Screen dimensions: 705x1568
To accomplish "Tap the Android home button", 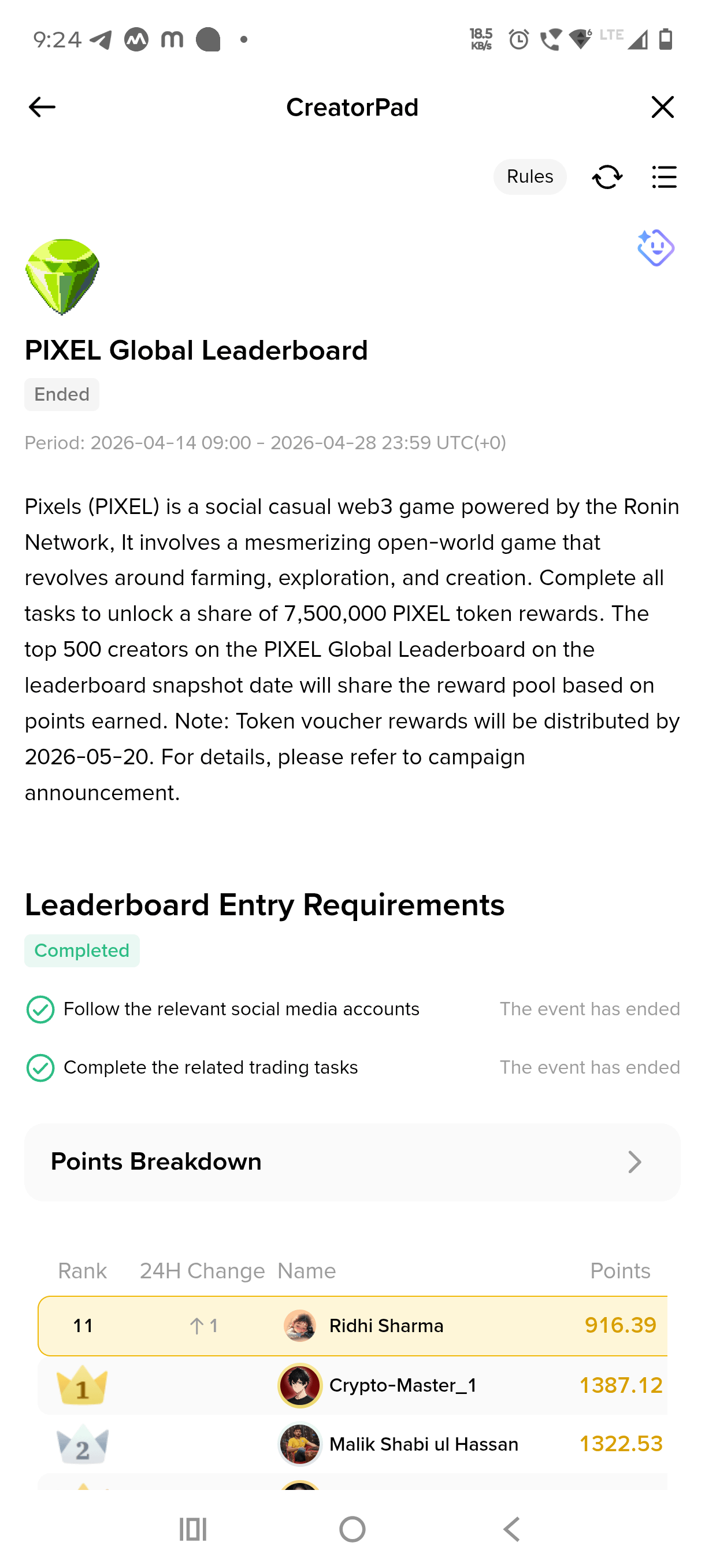I will coord(352,1529).
